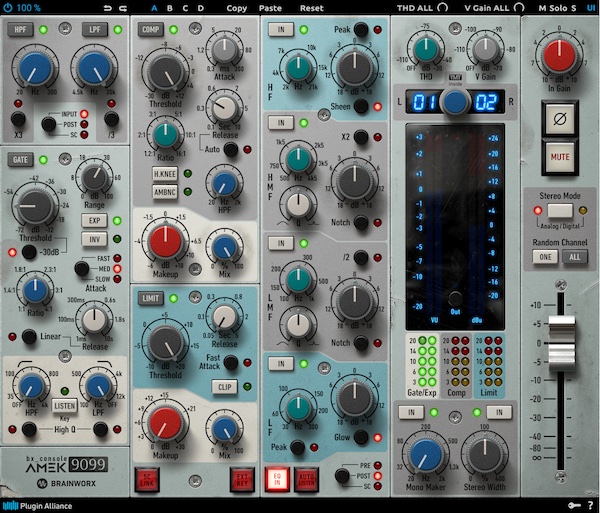Toggle the HPF filter button
Screen dimensions: 600x513
click(x=20, y=29)
